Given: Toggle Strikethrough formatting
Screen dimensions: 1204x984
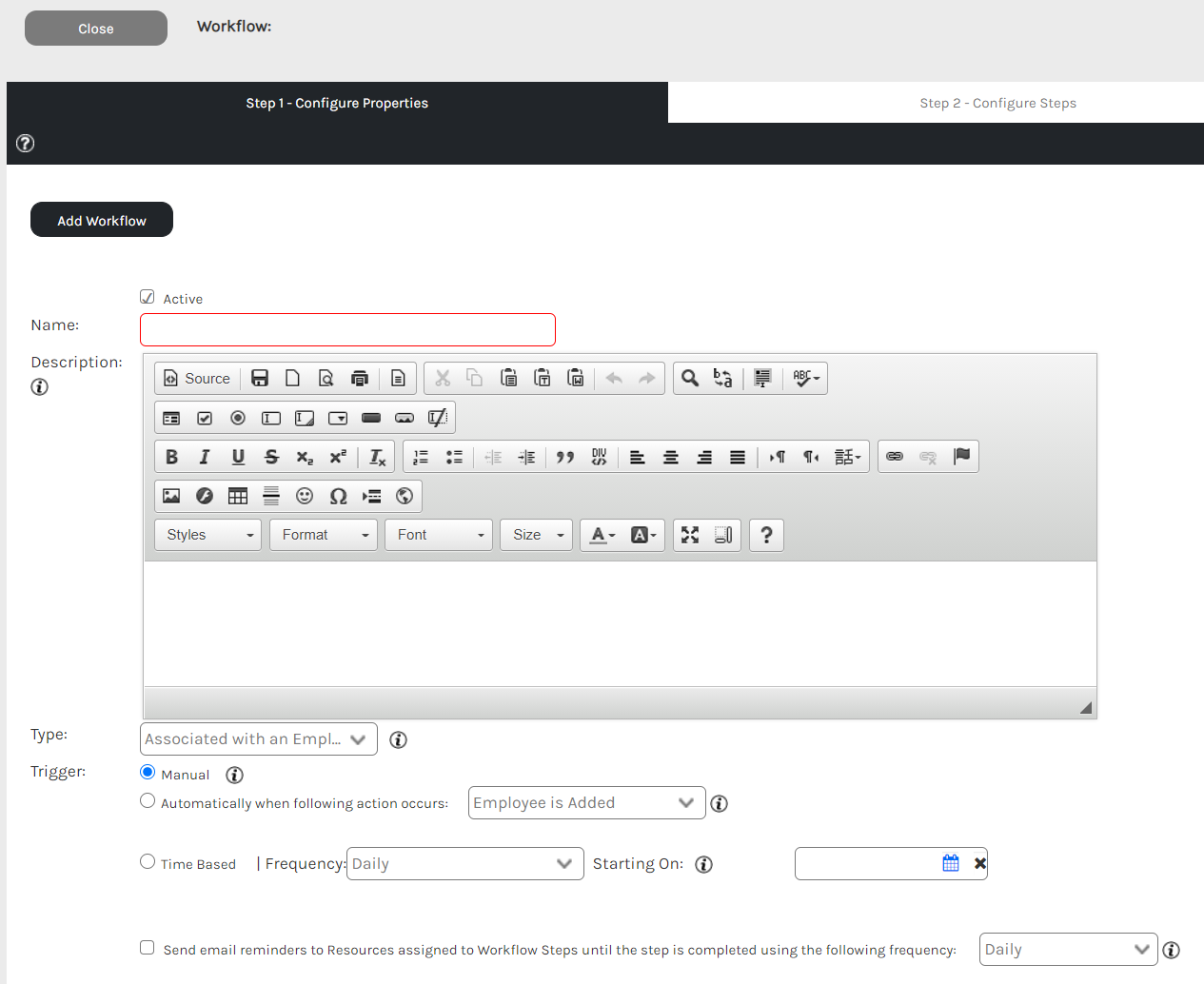Looking at the screenshot, I should 271,457.
